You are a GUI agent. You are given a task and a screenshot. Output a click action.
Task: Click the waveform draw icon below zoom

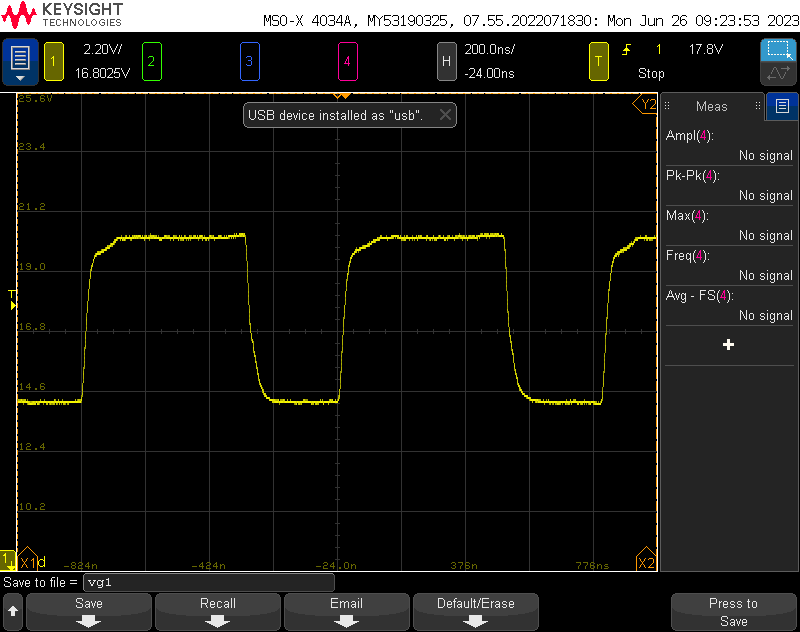click(777, 74)
